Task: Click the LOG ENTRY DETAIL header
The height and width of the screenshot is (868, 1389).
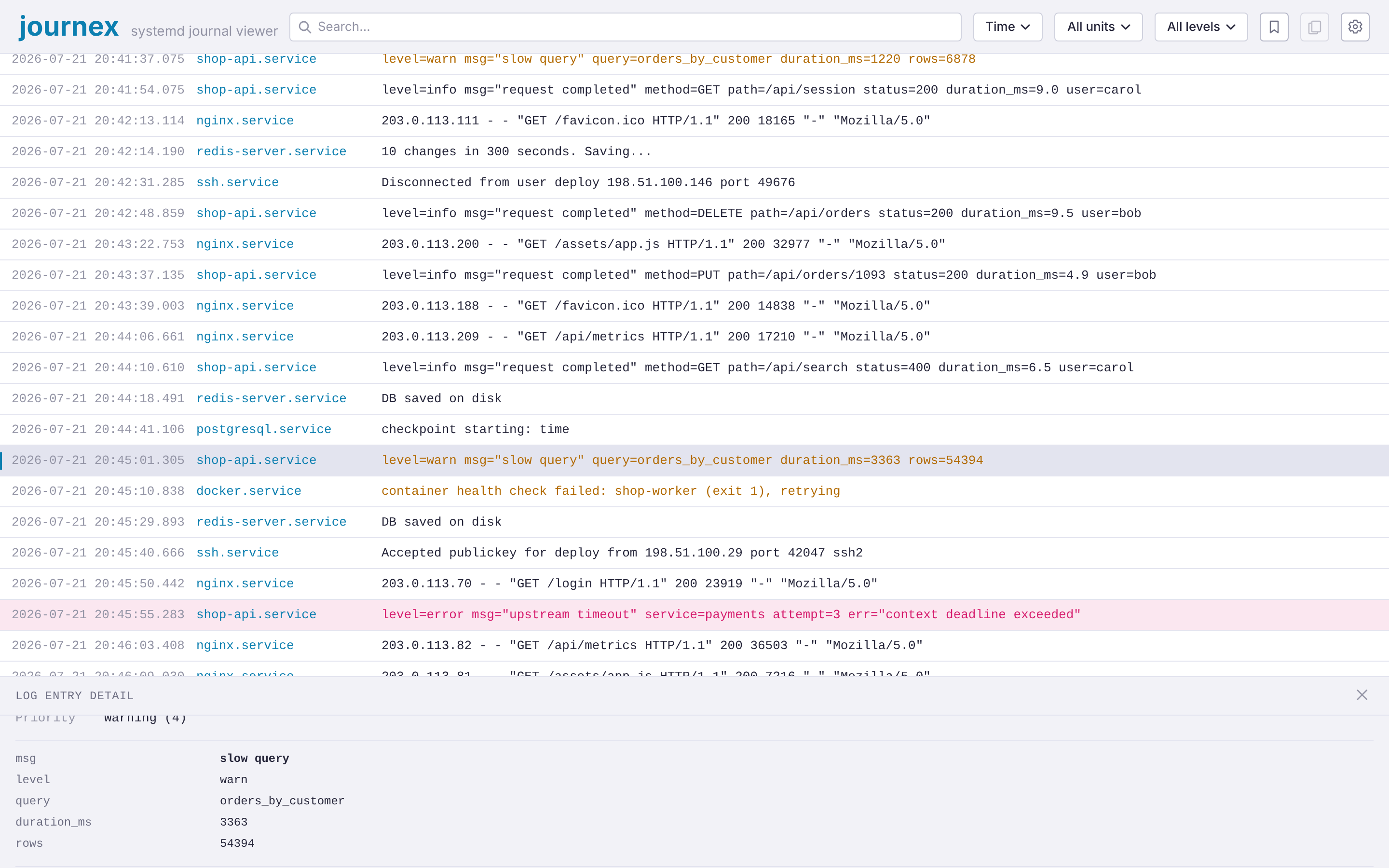Action: tap(75, 696)
